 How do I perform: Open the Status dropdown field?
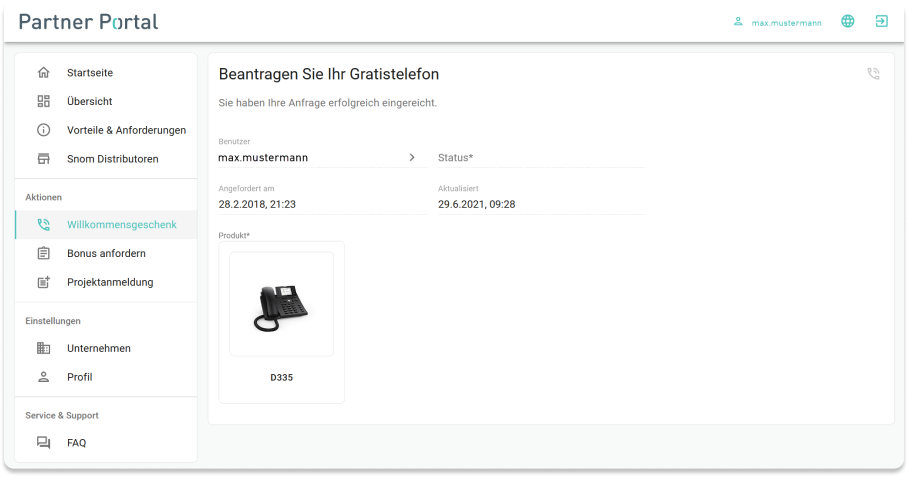(x=541, y=158)
